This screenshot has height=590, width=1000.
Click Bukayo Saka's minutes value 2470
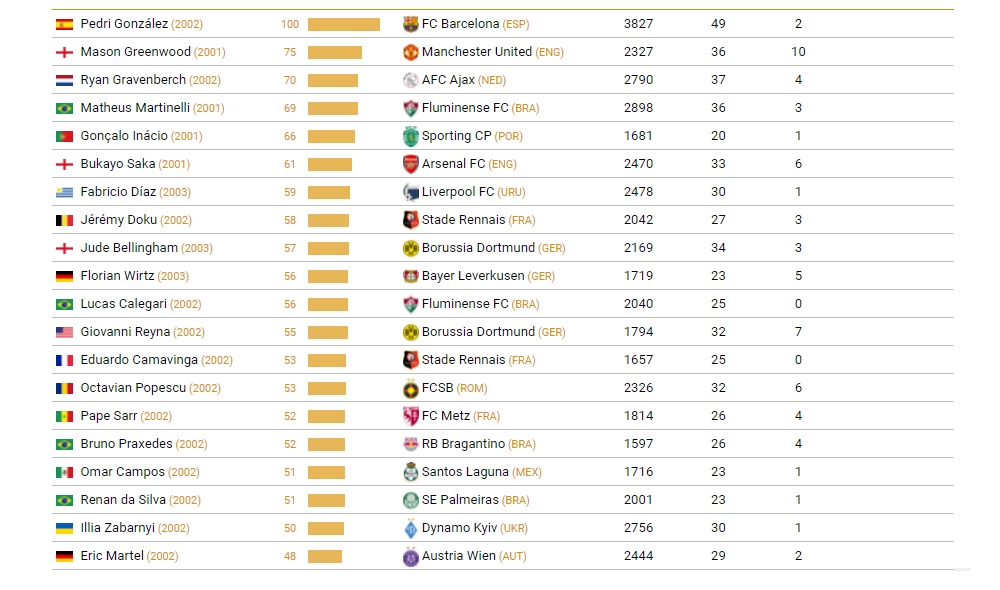[x=638, y=164]
